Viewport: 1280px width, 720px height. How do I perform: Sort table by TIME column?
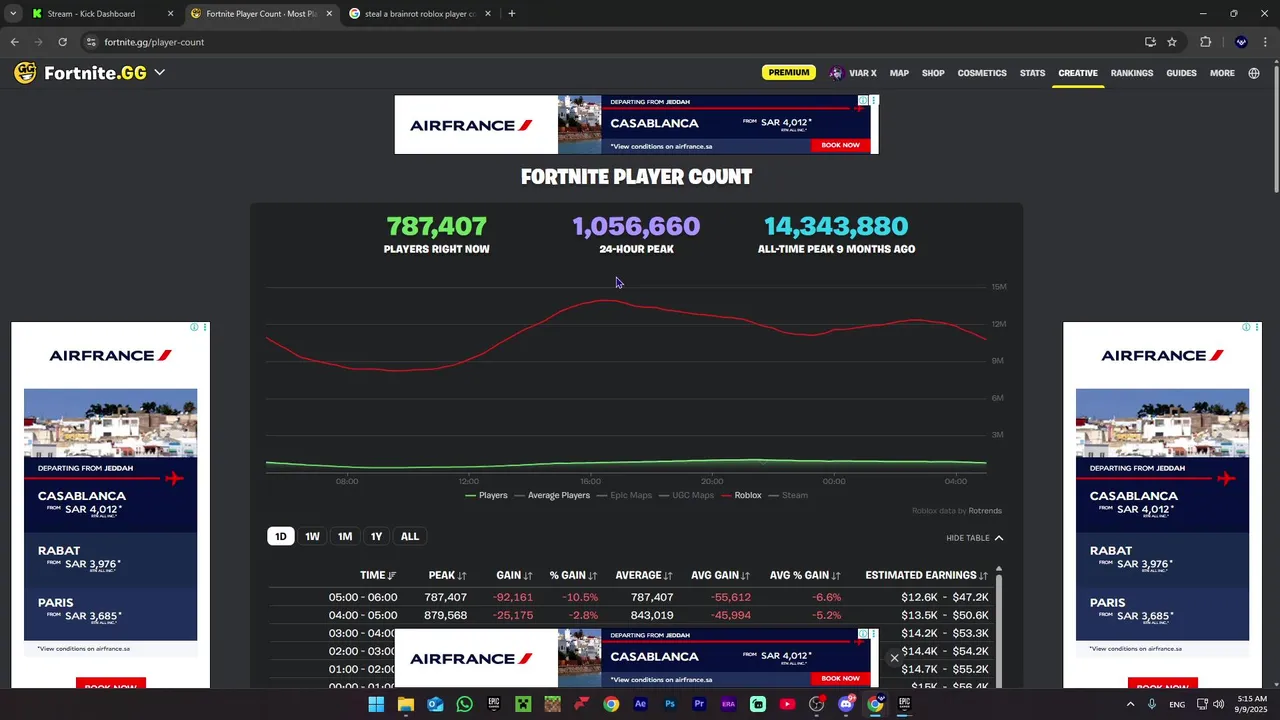378,575
